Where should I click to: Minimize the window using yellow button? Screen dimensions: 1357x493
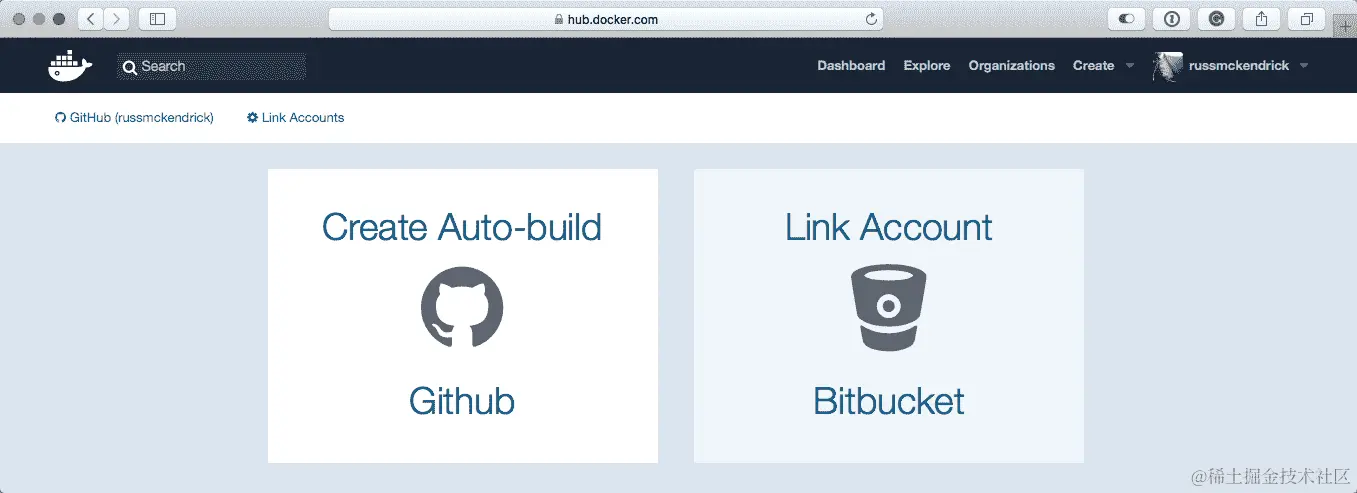(39, 19)
